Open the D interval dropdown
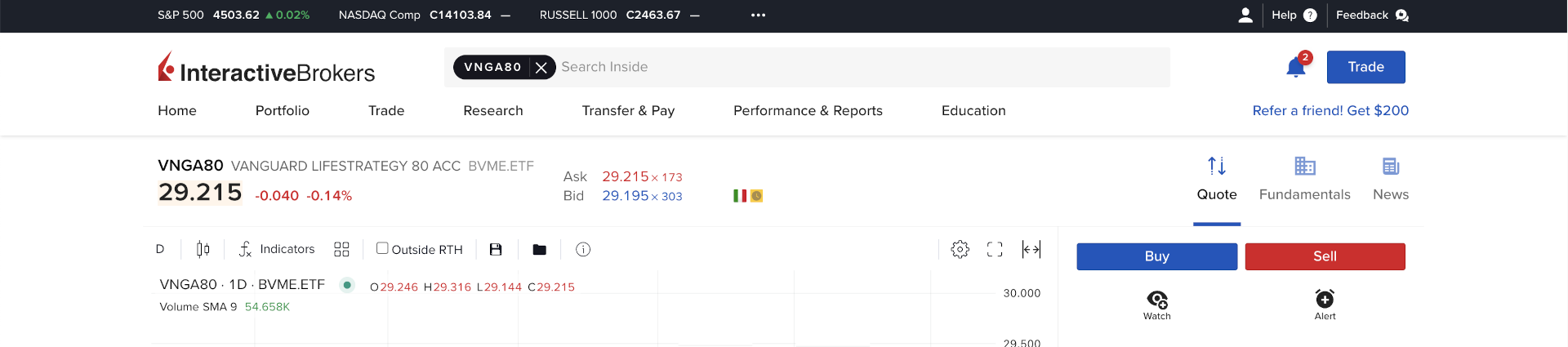 click(x=160, y=249)
